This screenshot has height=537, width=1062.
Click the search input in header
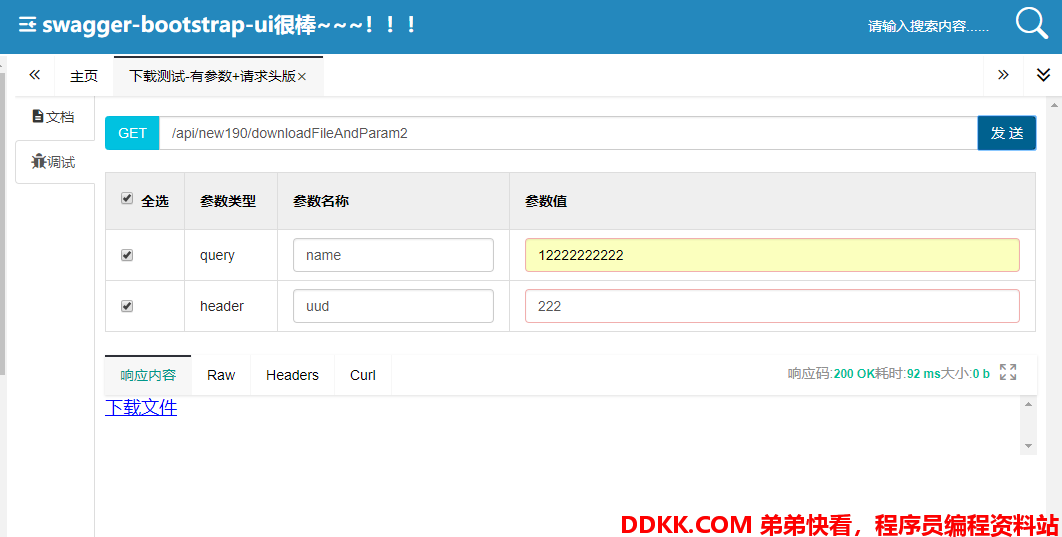pyautogui.click(x=929, y=26)
